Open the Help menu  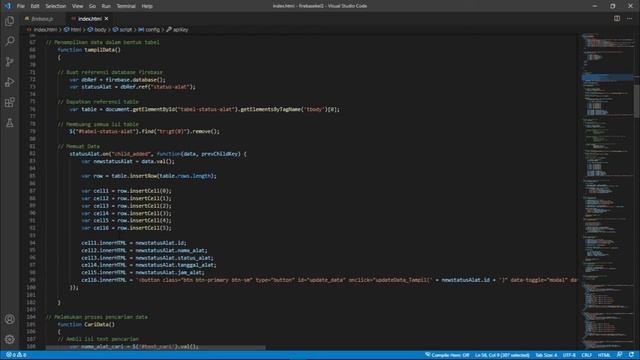point(147,6)
